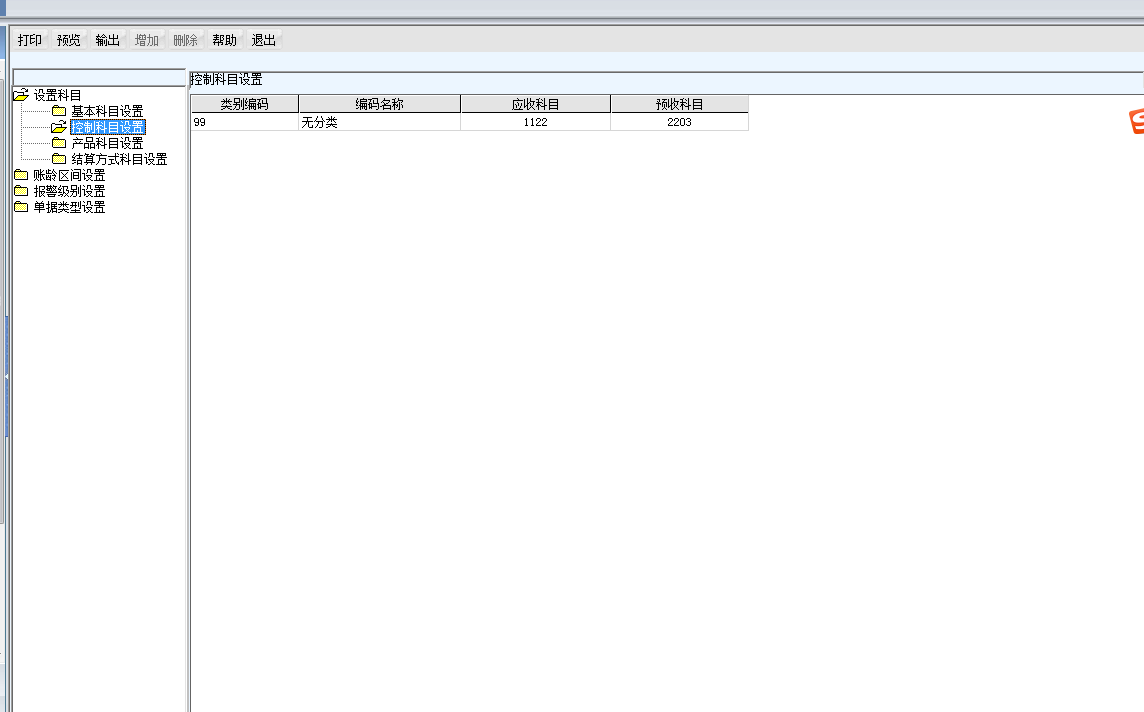Screen dimensions: 1144x712
Task: Click the folder icon beside 产品科目设置
Action: (x=59, y=143)
